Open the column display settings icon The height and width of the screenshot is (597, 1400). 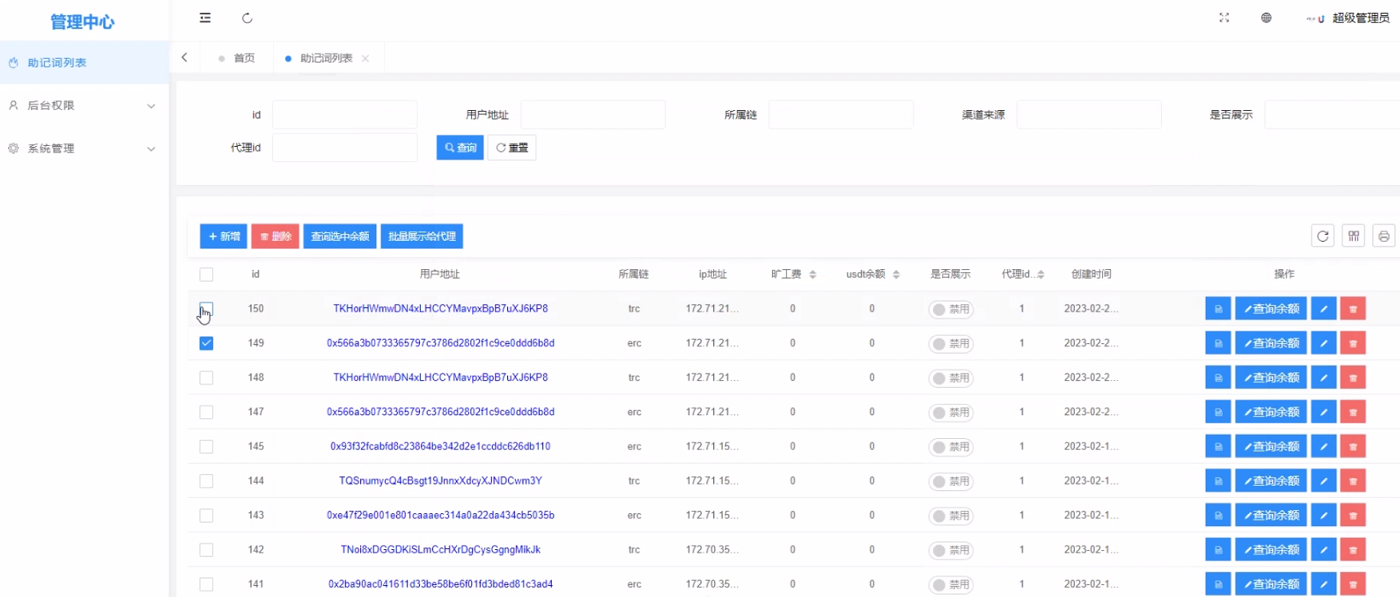1353,236
